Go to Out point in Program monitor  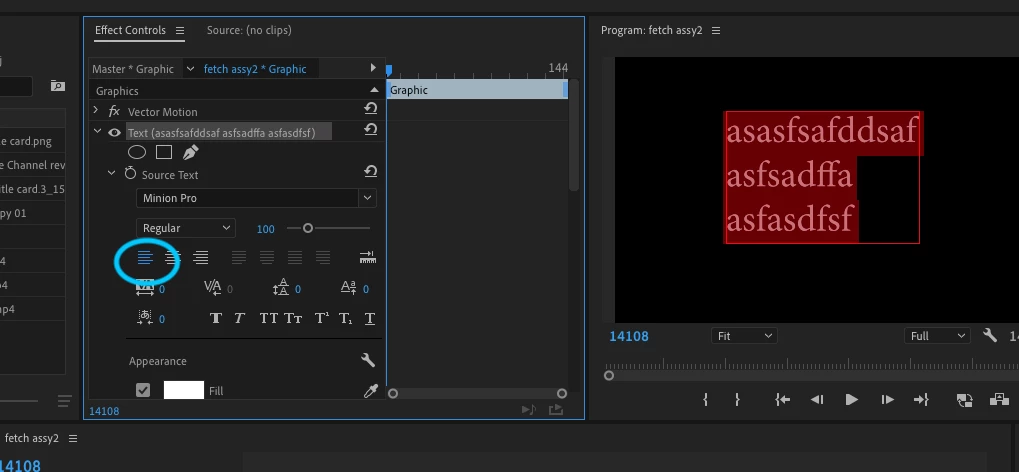(922, 400)
